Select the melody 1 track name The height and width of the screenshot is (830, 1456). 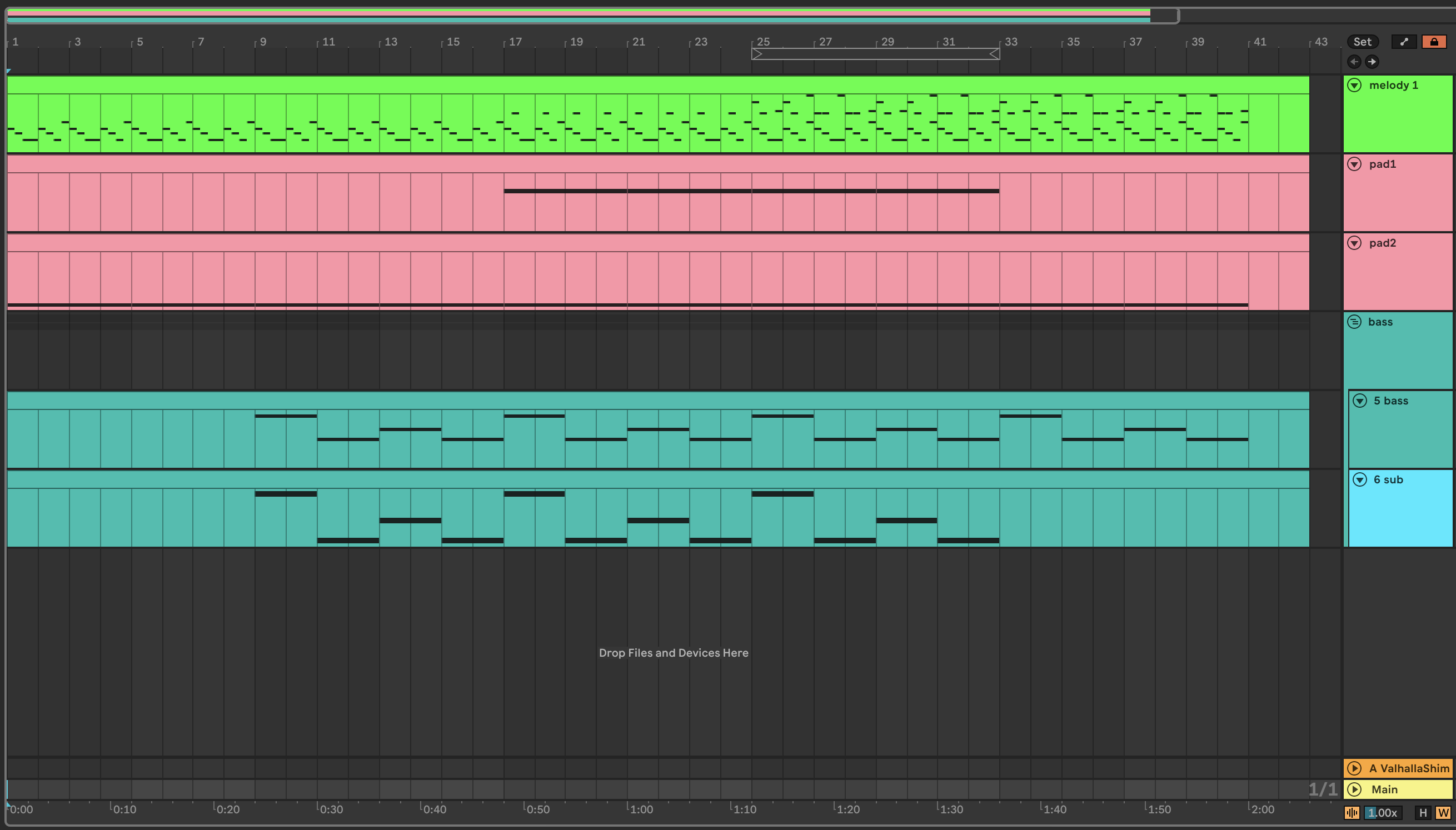point(1393,86)
